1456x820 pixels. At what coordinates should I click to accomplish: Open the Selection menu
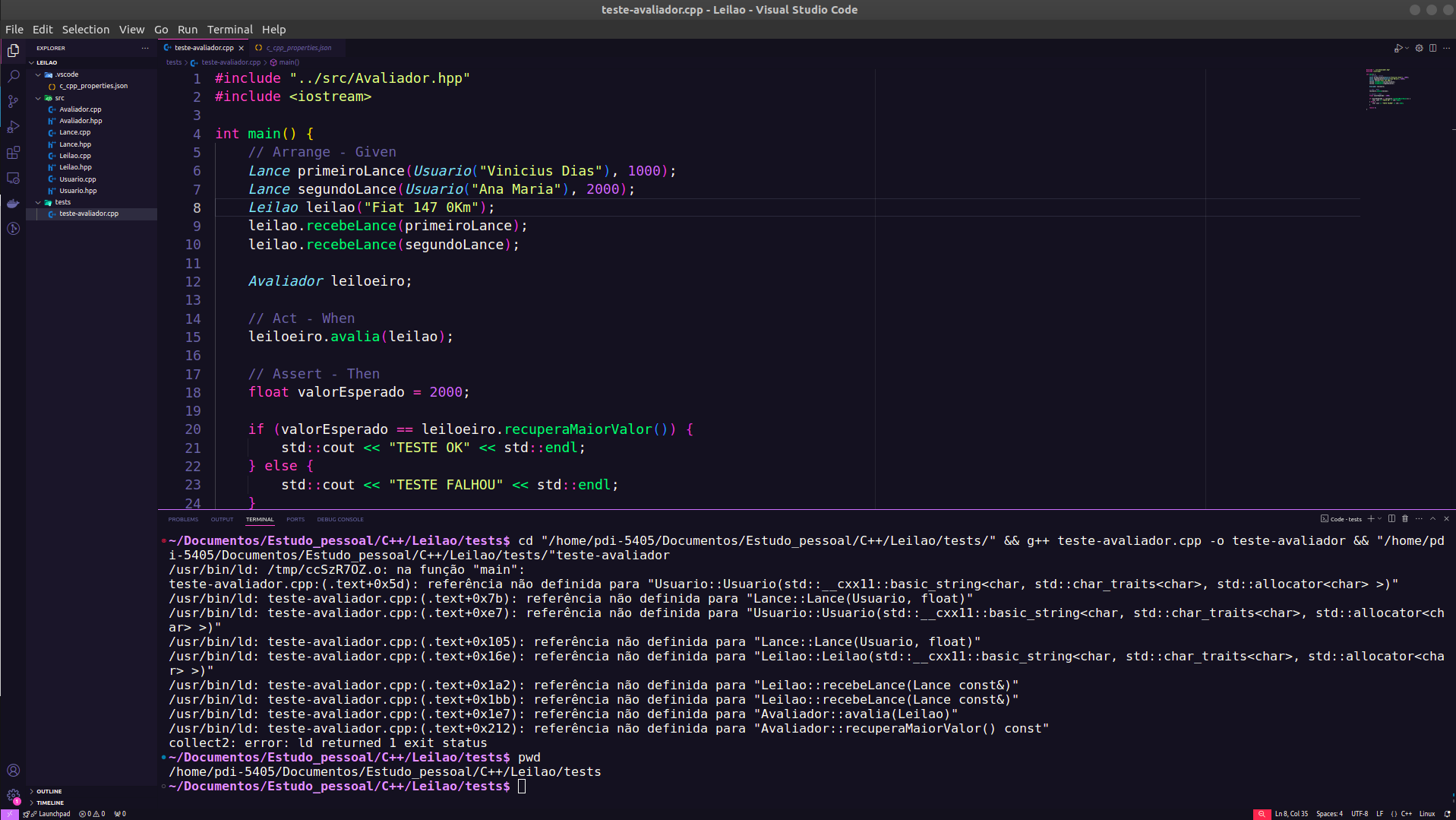pyautogui.click(x=86, y=30)
